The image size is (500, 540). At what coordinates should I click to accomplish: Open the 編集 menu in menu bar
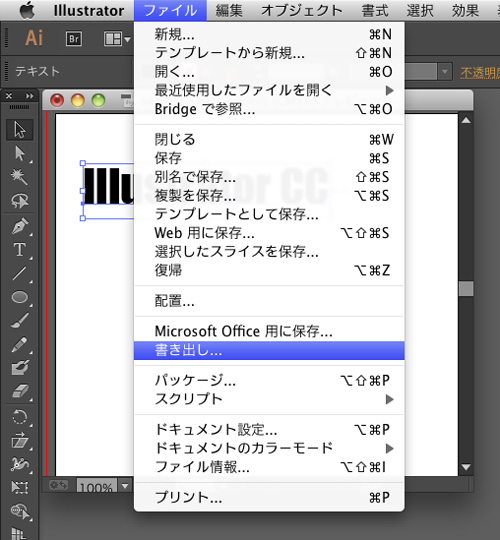click(229, 10)
